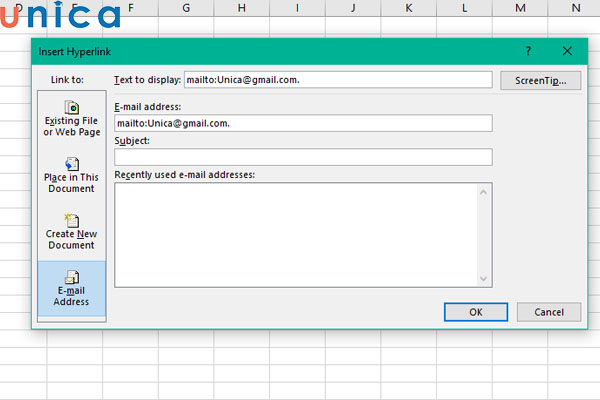Viewport: 600px width, 400px height.
Task: Focus the E-mail address field
Action: (x=303, y=123)
